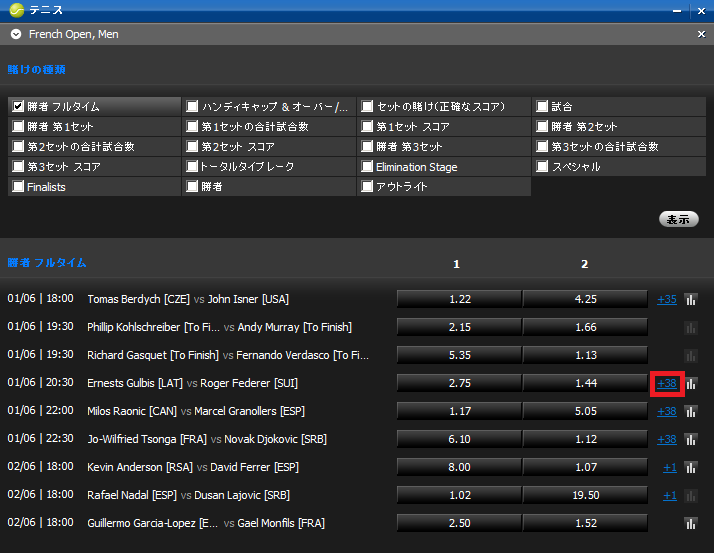Bet on John Isner at 4.25
The width and height of the screenshot is (714, 553).
pos(585,299)
